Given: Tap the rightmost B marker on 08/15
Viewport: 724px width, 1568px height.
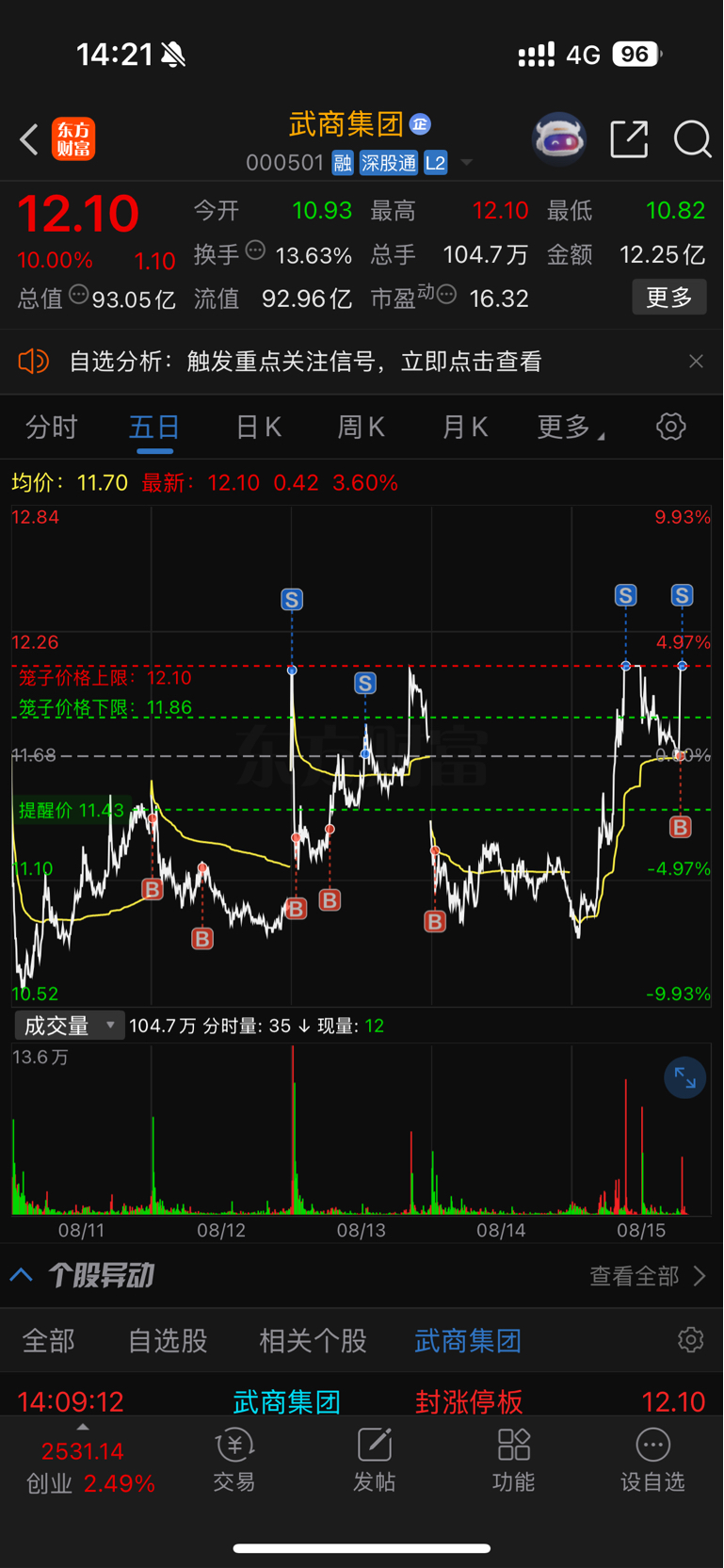Looking at the screenshot, I should tap(680, 827).
